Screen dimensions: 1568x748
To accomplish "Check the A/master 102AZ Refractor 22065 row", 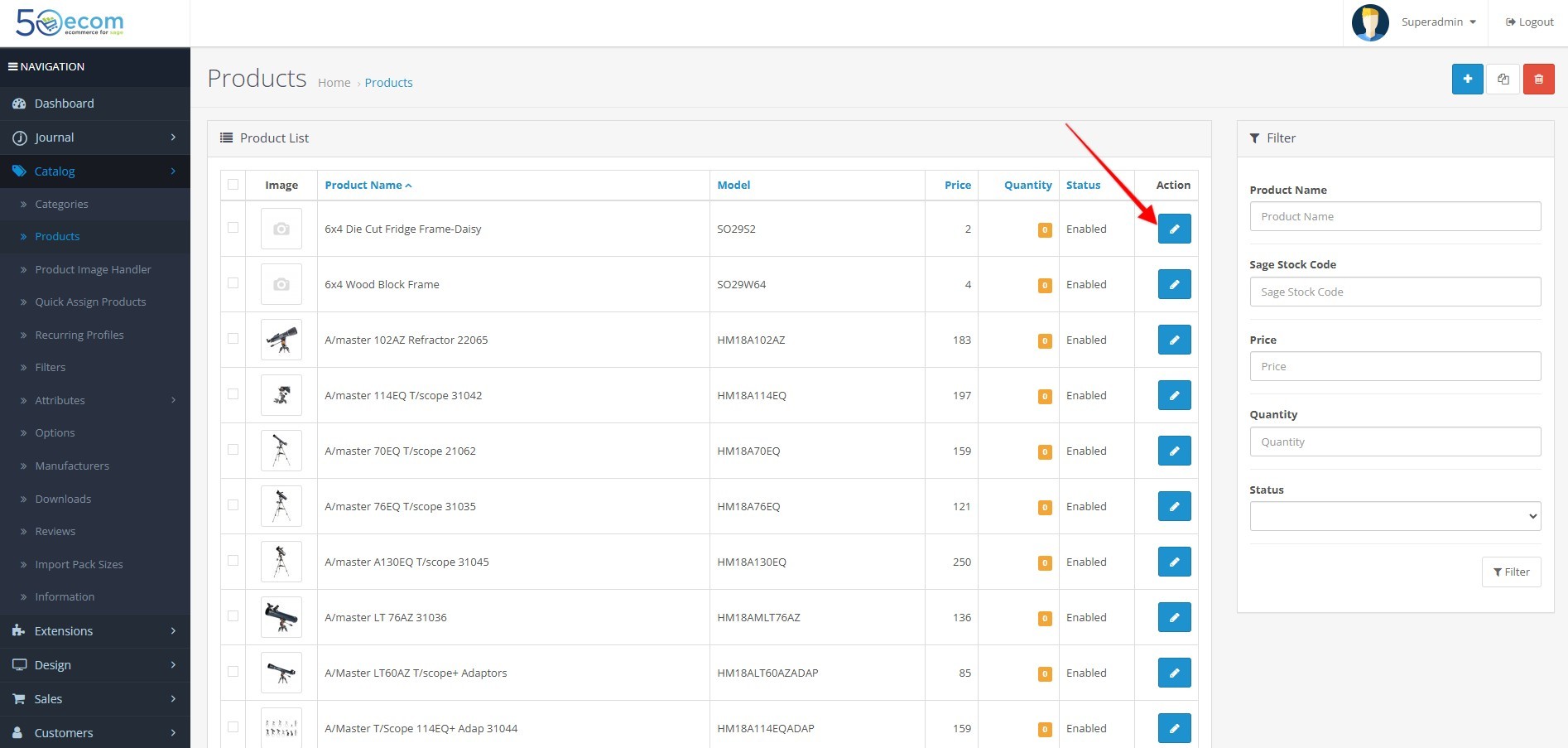I will 233,338.
